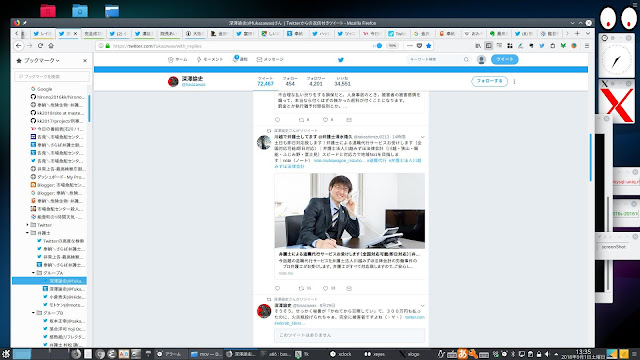This screenshot has width=640, height=360.
Task: Expand the Twitter bookmark folder
Action: (27, 225)
